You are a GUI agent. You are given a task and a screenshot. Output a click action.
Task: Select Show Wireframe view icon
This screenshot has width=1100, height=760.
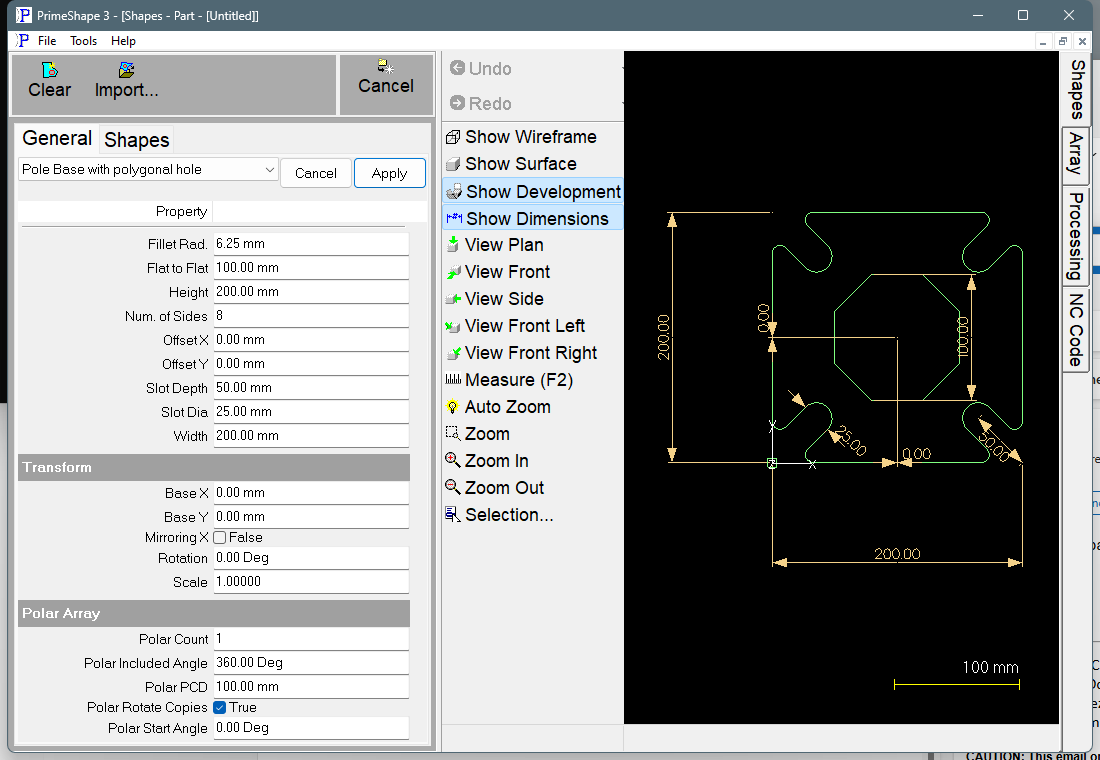tap(453, 138)
